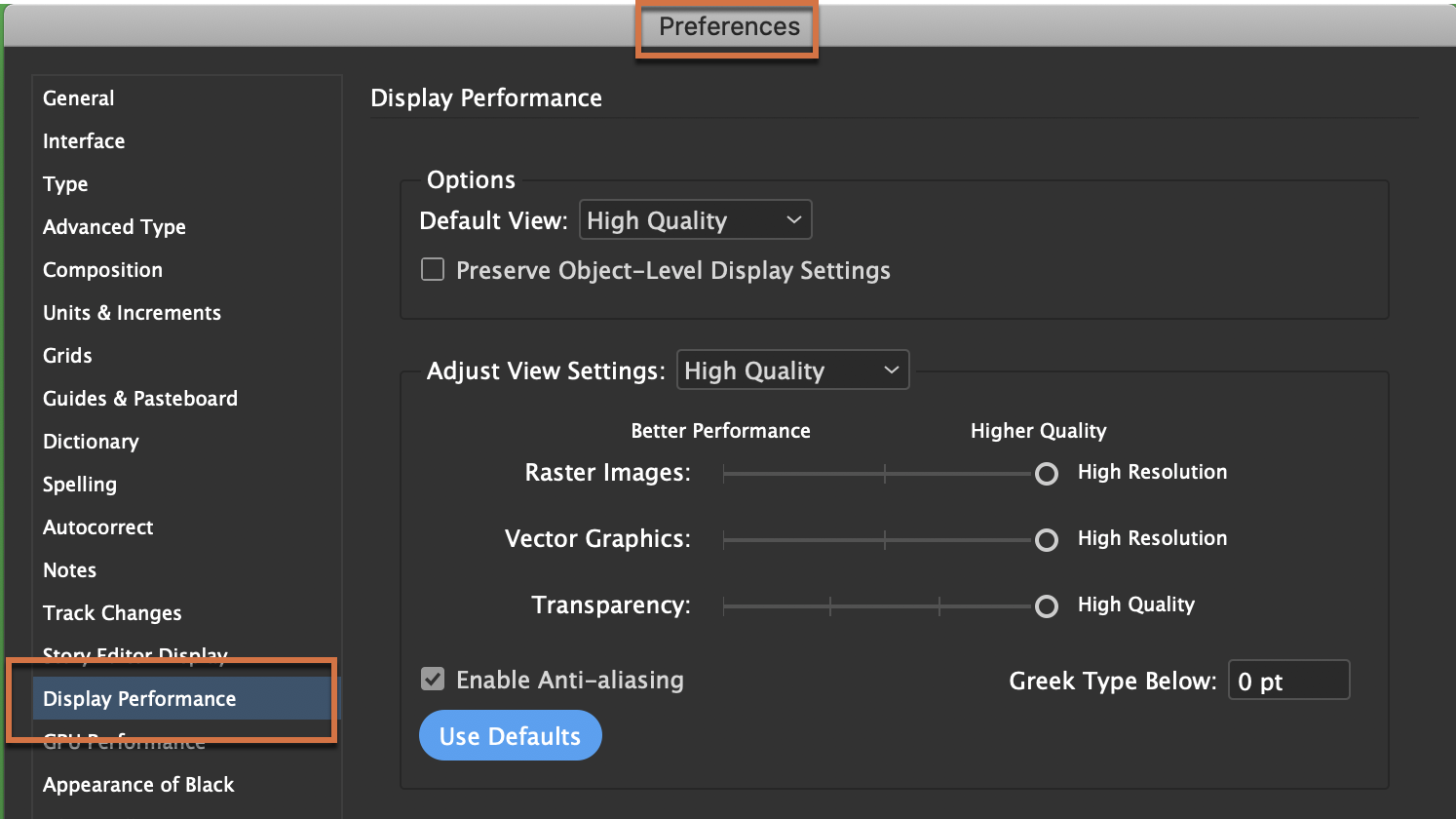Select the Composition preferences section
Image resolution: width=1456 pixels, height=819 pixels.
[x=102, y=269]
